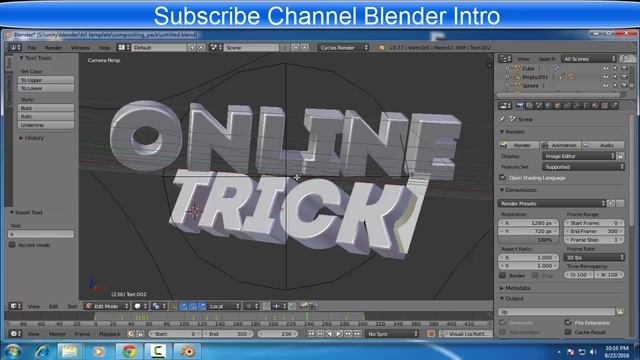Click the pin icon beside Scene
Viewport: 640px width, 360px height.
click(502, 119)
